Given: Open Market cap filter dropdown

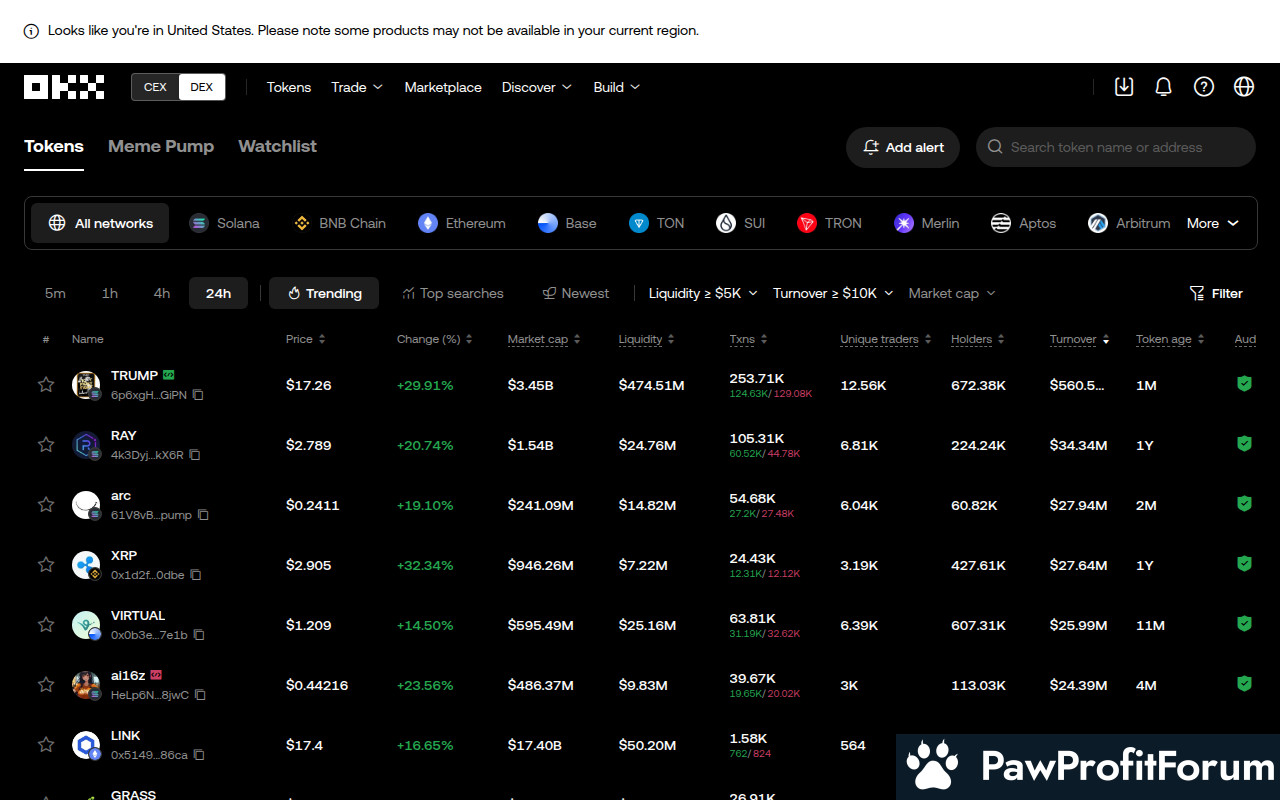Looking at the screenshot, I should tap(952, 293).
